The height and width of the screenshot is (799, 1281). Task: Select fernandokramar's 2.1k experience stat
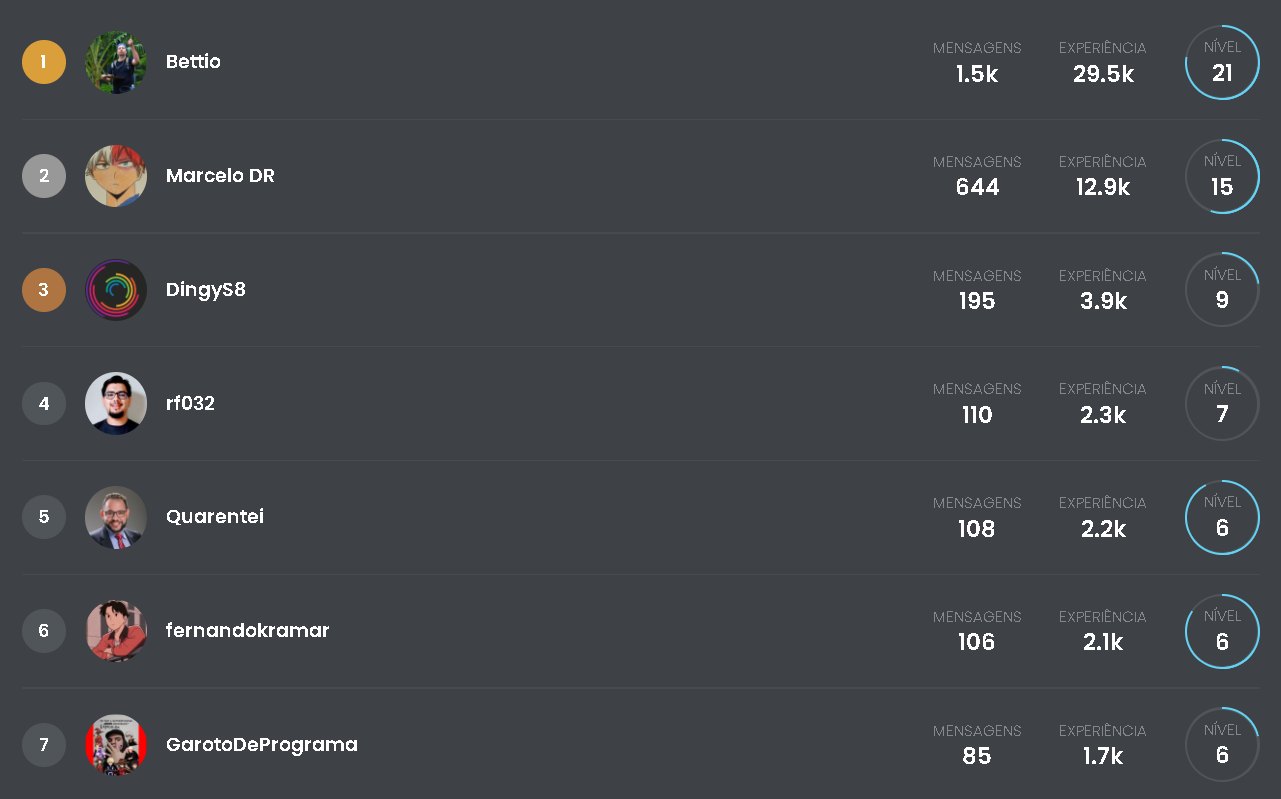1103,642
